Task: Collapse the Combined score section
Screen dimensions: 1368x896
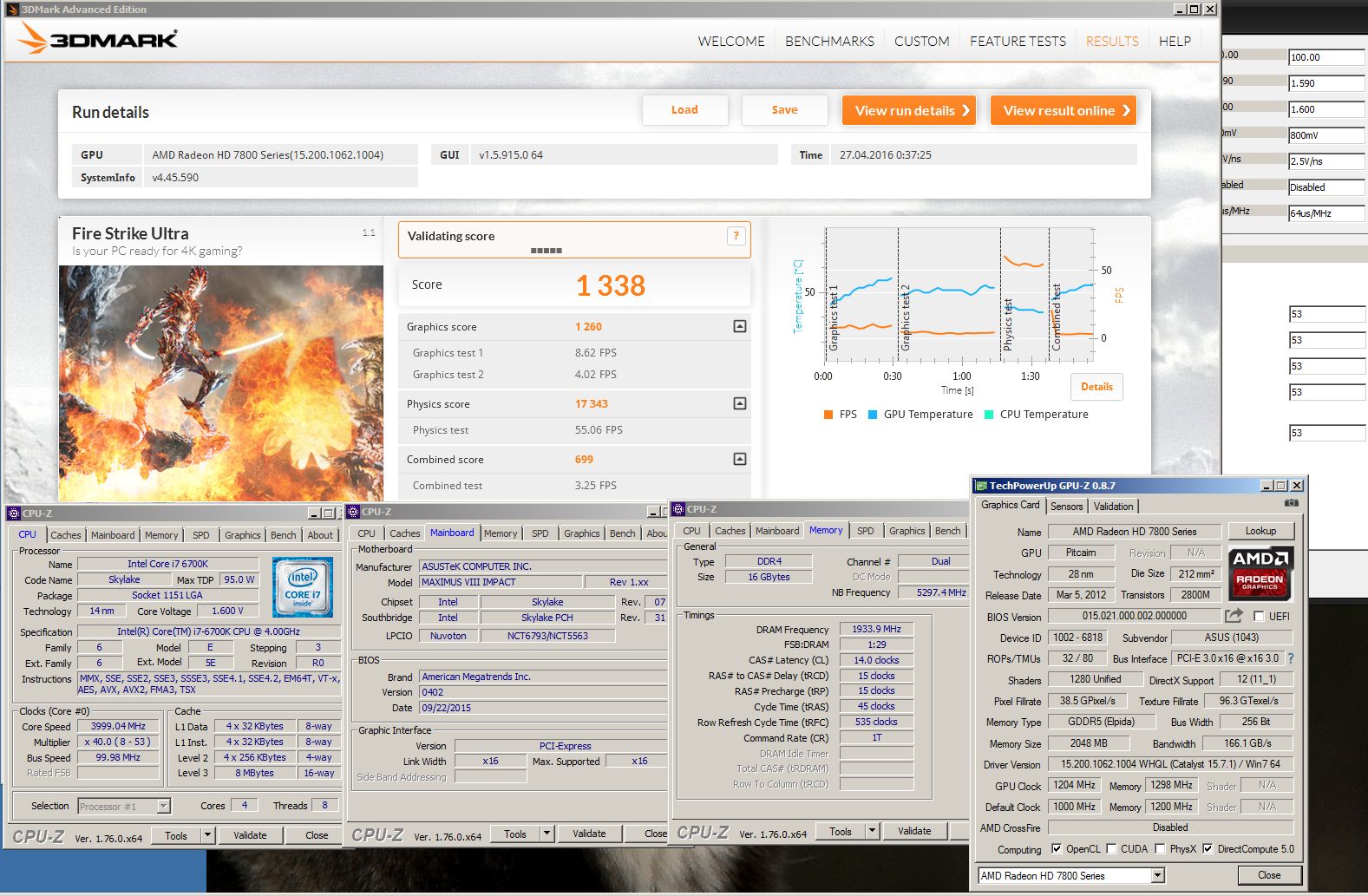Action: (739, 459)
